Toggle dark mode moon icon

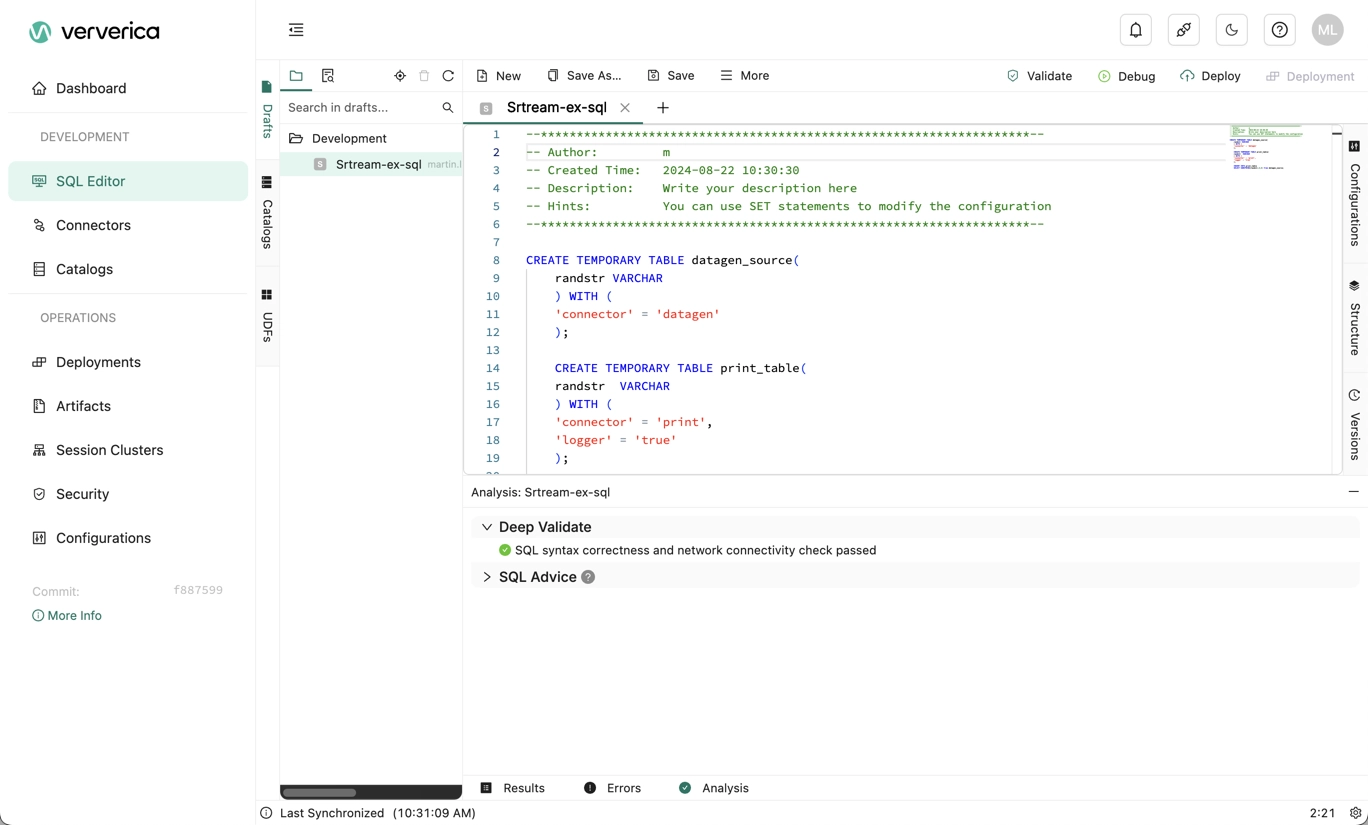tap(1232, 30)
